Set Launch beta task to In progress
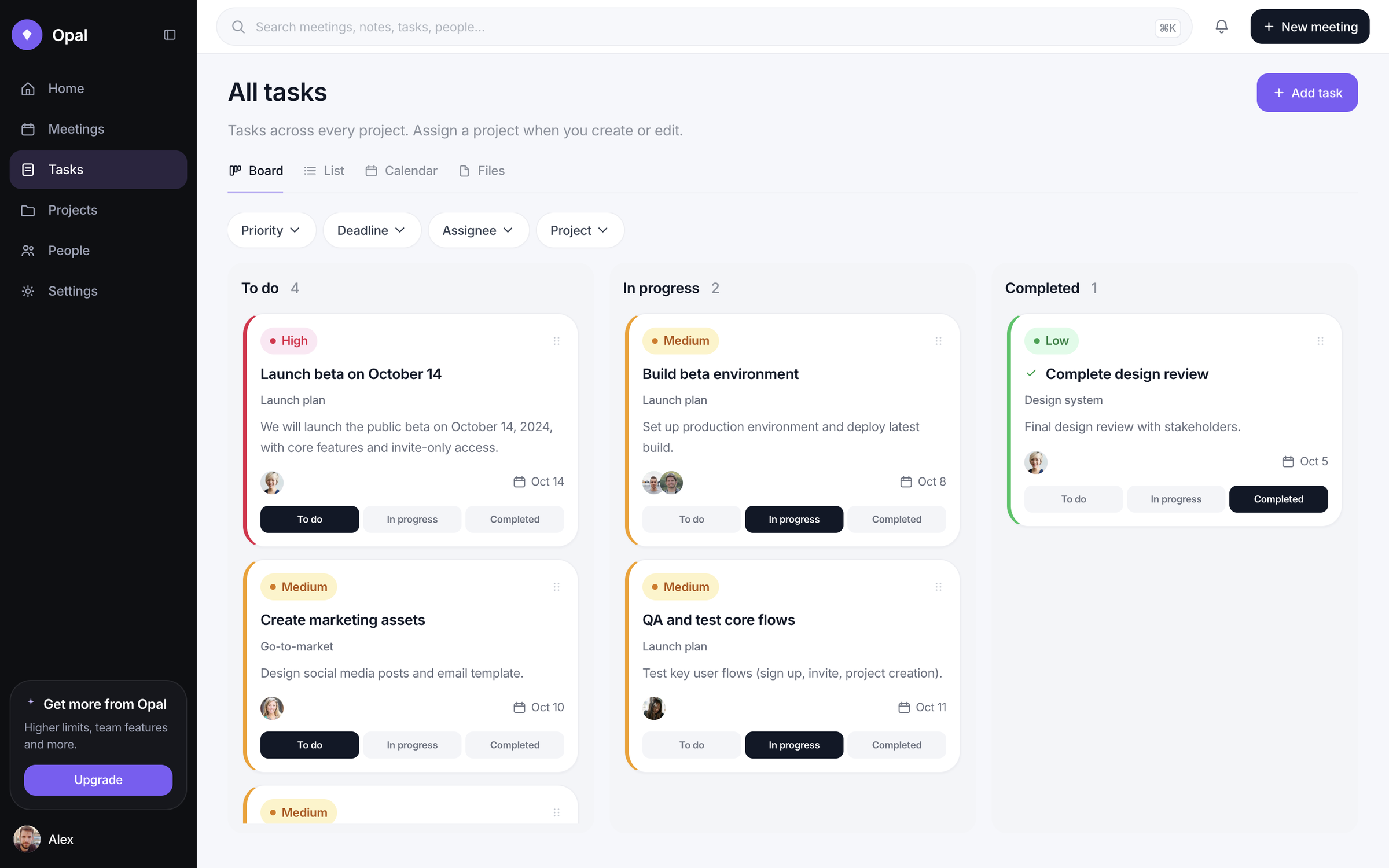Image resolution: width=1389 pixels, height=868 pixels. point(412,519)
